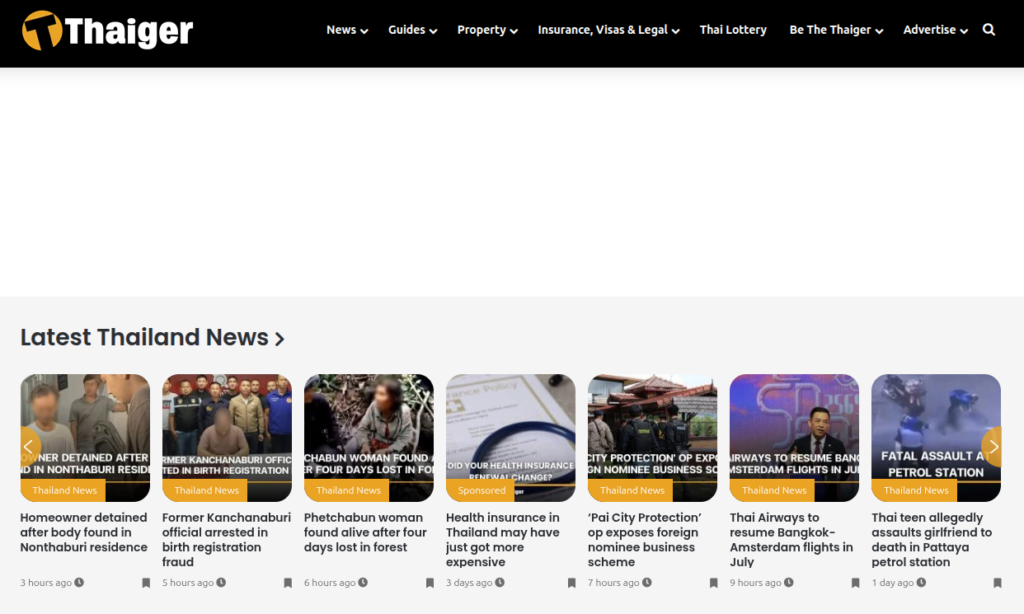Click Thailand News tag on Phetchabun card
This screenshot has height=614, width=1024.
click(346, 491)
